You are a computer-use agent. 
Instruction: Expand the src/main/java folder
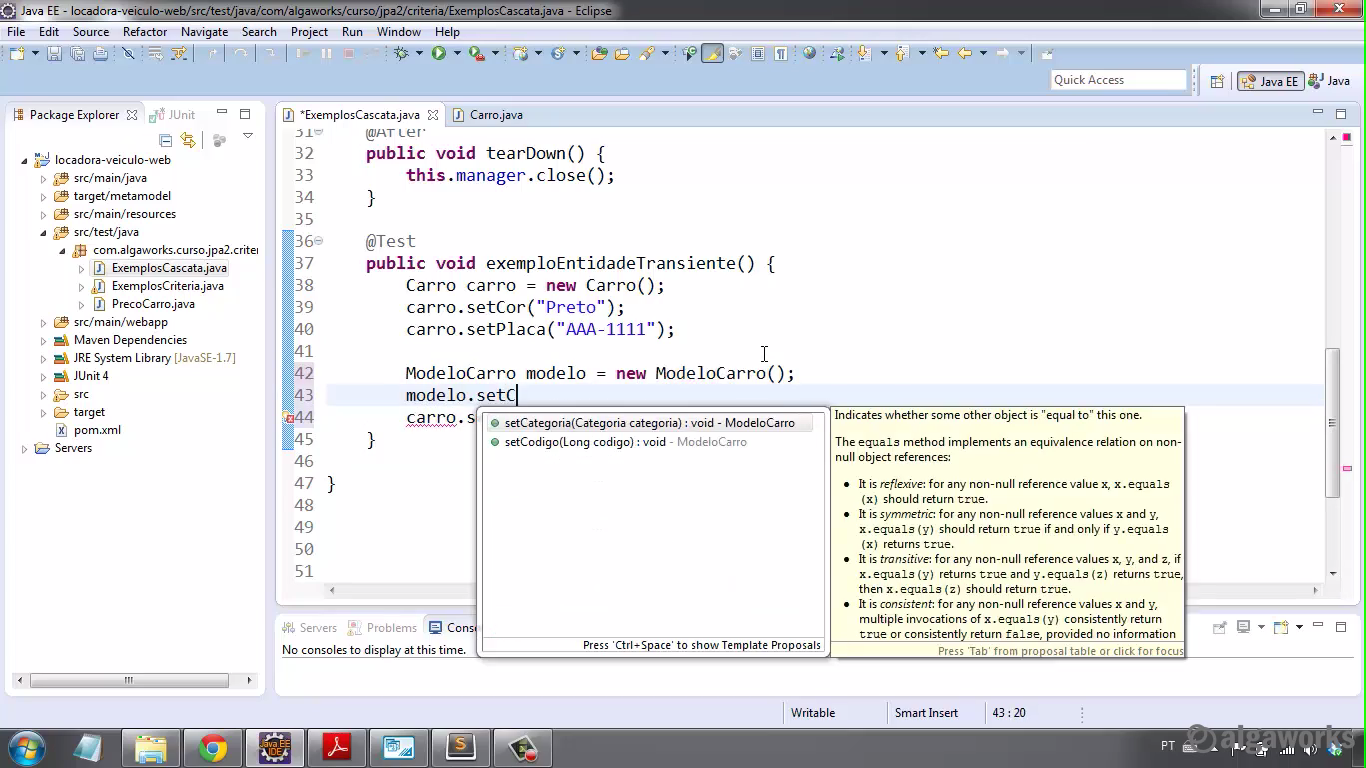43,178
